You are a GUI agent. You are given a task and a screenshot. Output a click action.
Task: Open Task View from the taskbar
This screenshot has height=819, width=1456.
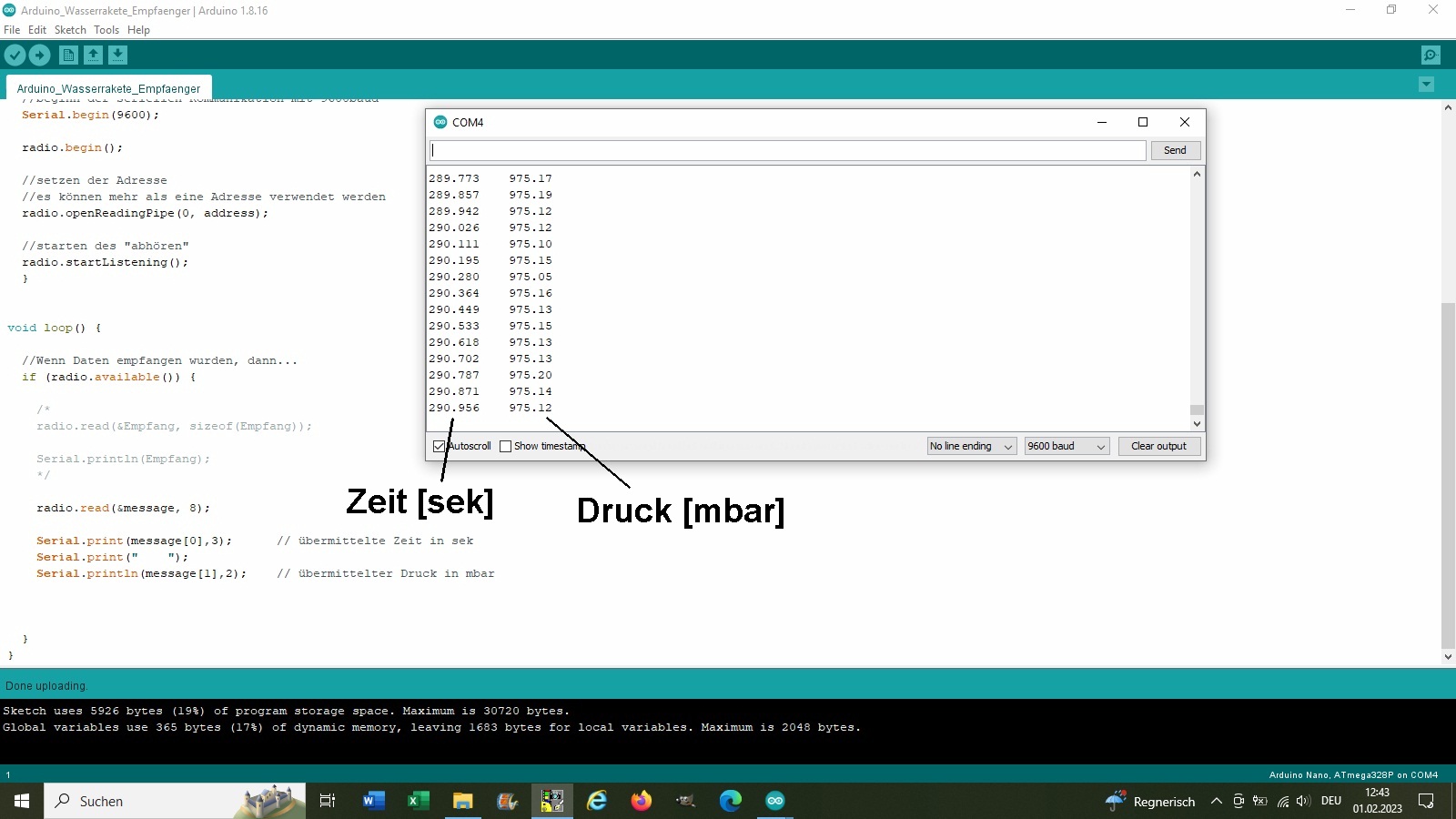pos(328,801)
